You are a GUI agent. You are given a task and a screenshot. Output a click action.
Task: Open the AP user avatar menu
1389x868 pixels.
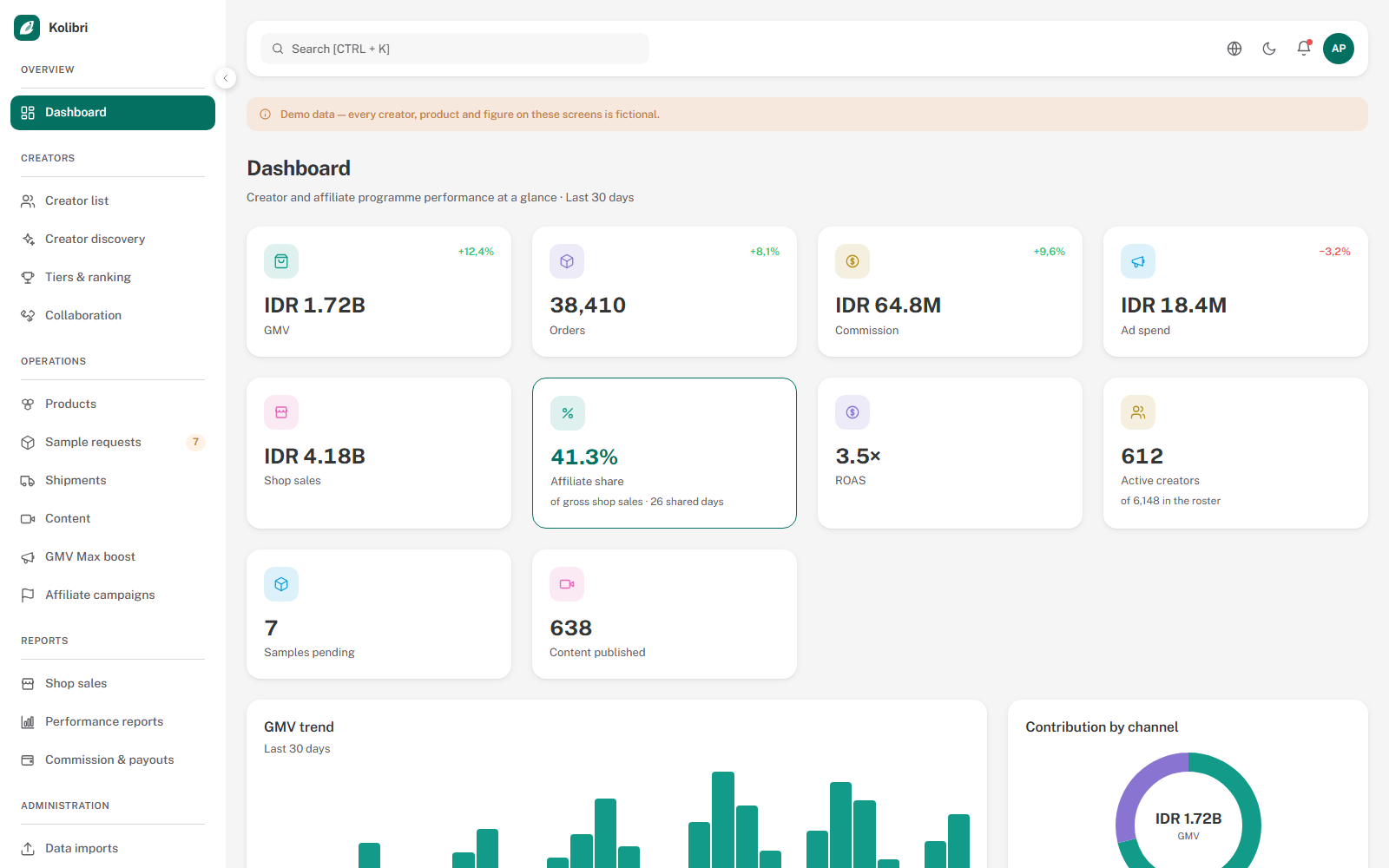click(1339, 49)
